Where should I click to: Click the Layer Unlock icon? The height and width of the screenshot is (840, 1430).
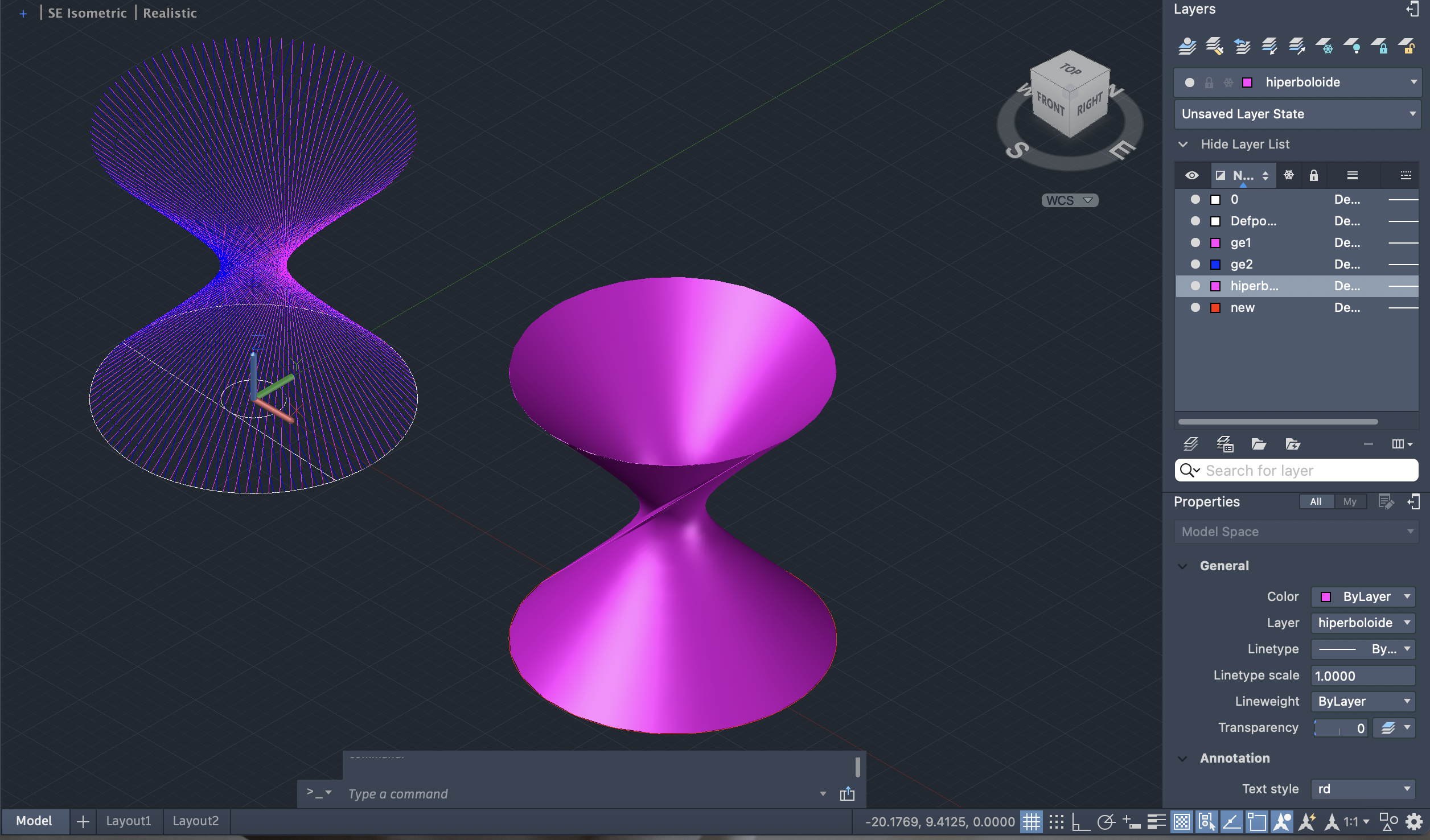[1407, 46]
